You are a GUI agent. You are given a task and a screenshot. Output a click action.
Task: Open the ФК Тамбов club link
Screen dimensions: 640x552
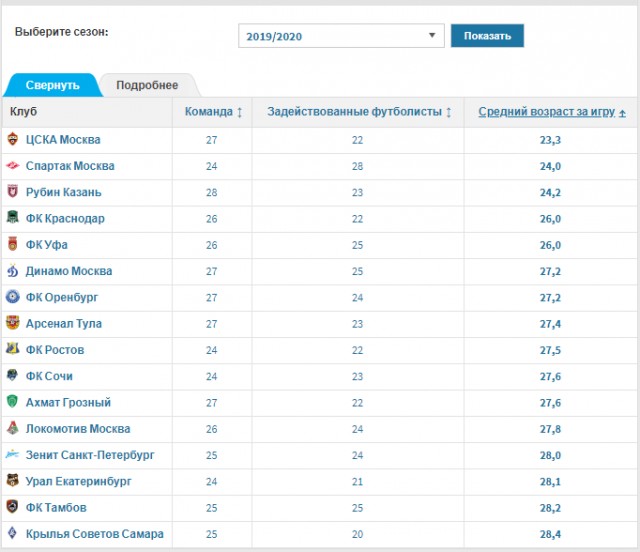pyautogui.click(x=56, y=507)
